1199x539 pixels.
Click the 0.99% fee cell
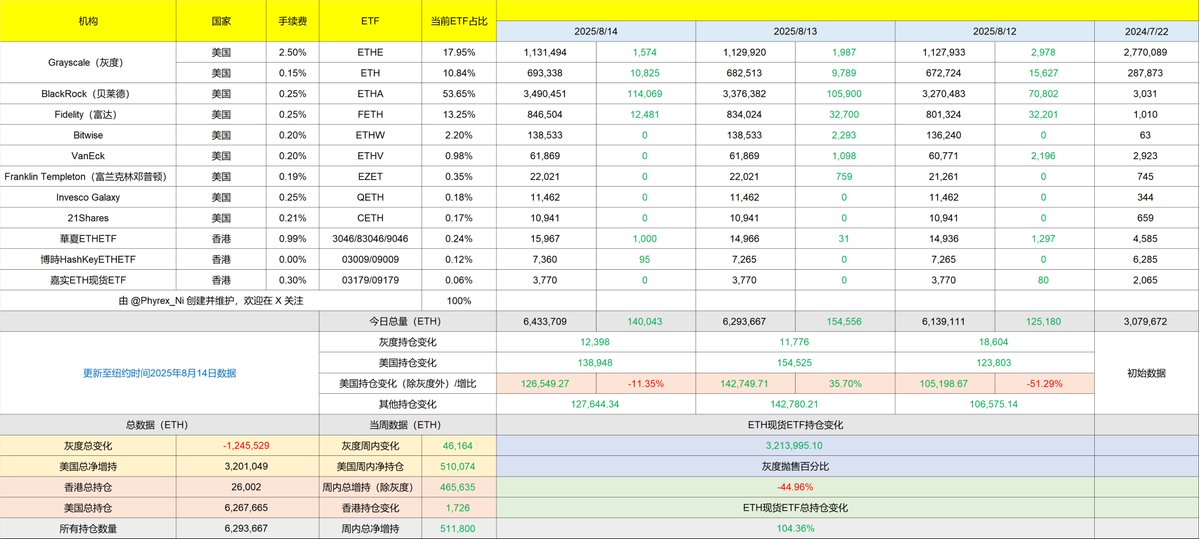click(x=294, y=239)
